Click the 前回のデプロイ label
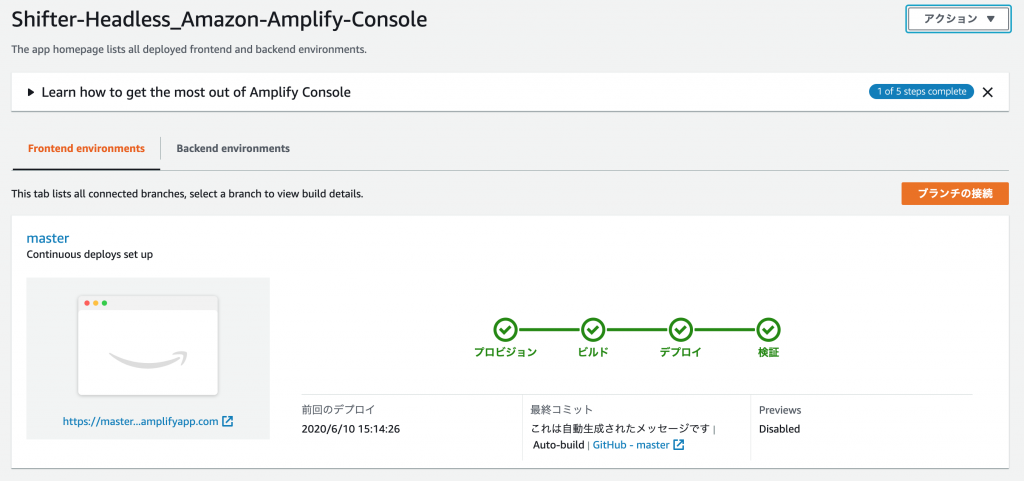1024x481 pixels. 338,411
